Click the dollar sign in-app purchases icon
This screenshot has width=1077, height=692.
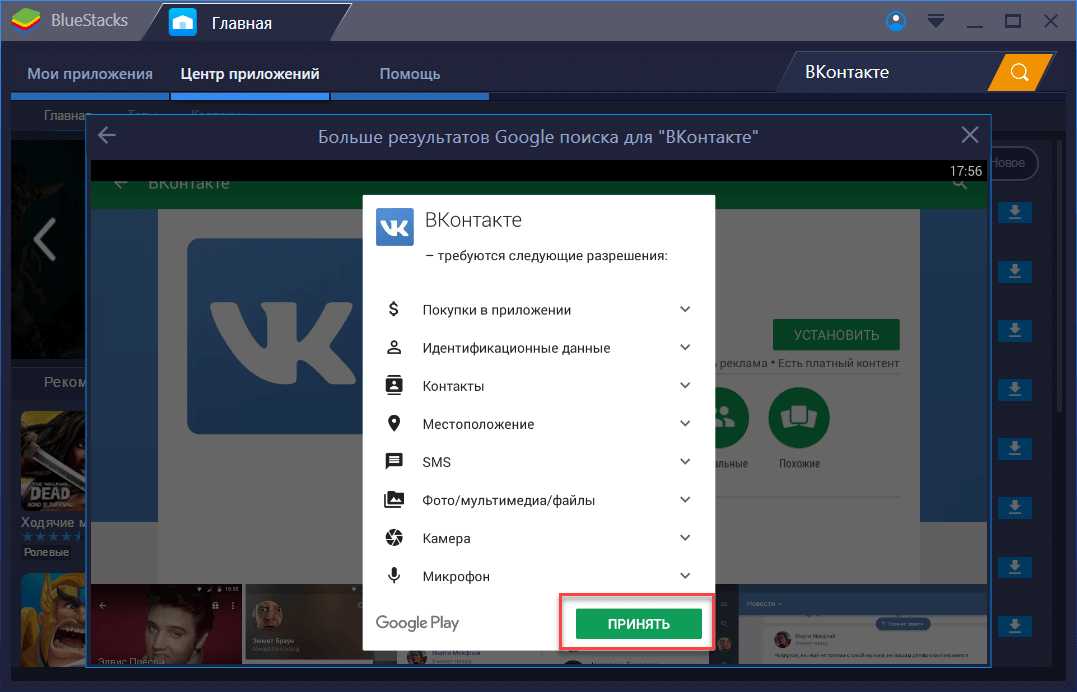(394, 310)
